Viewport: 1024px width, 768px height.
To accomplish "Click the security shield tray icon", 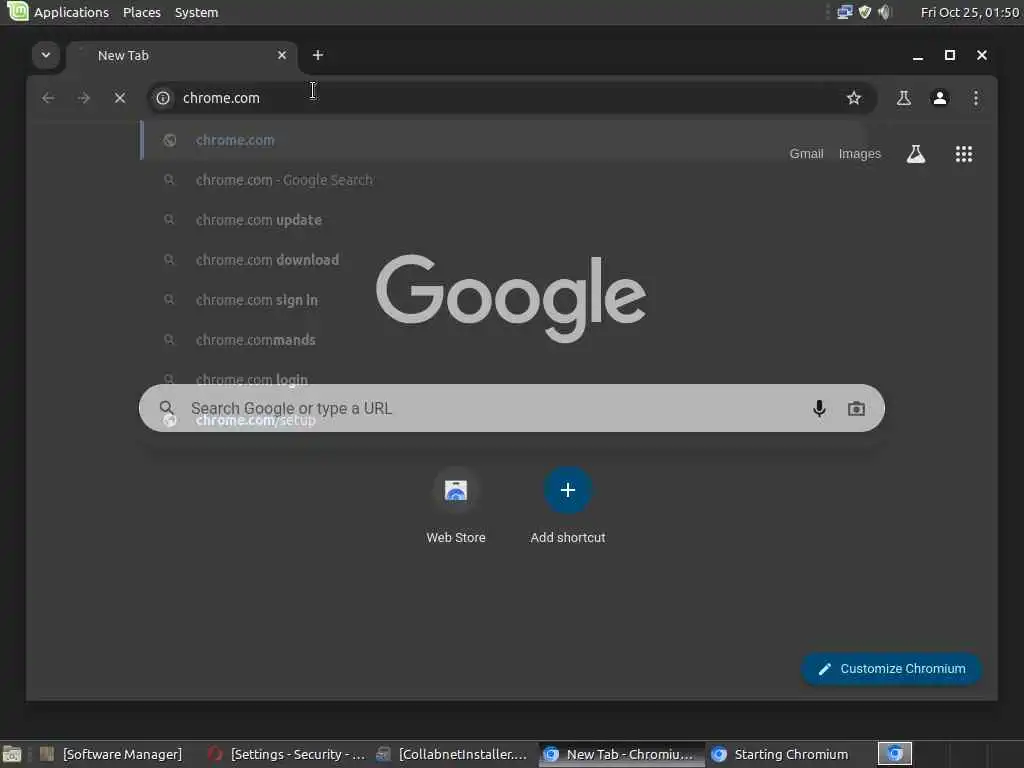I will 865,12.
